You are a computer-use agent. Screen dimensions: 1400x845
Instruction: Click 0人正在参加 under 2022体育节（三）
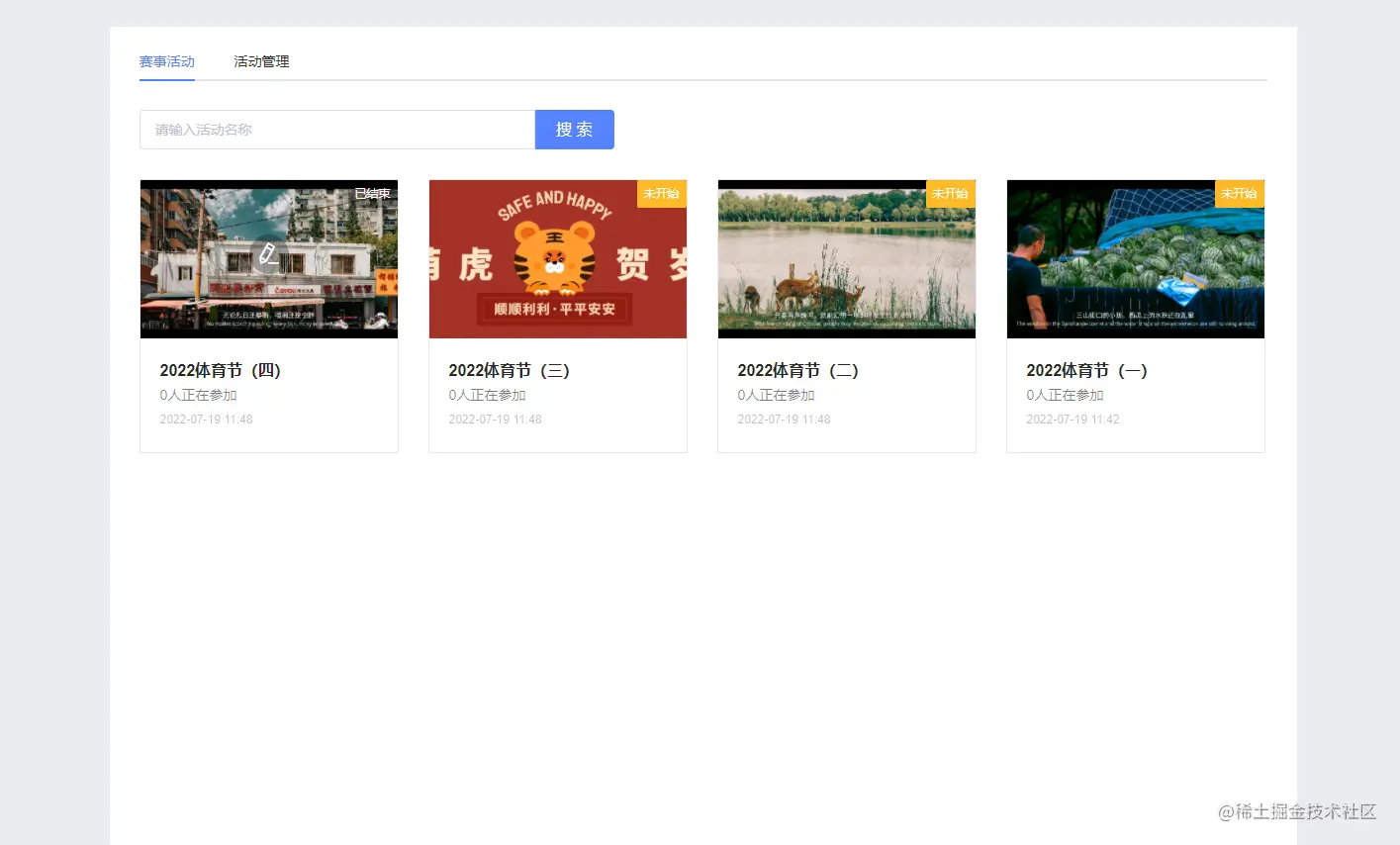[x=487, y=395]
